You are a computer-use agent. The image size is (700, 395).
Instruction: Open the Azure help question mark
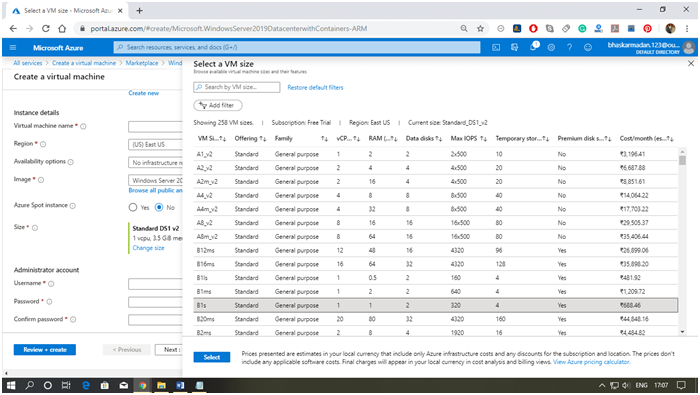pyautogui.click(x=570, y=47)
